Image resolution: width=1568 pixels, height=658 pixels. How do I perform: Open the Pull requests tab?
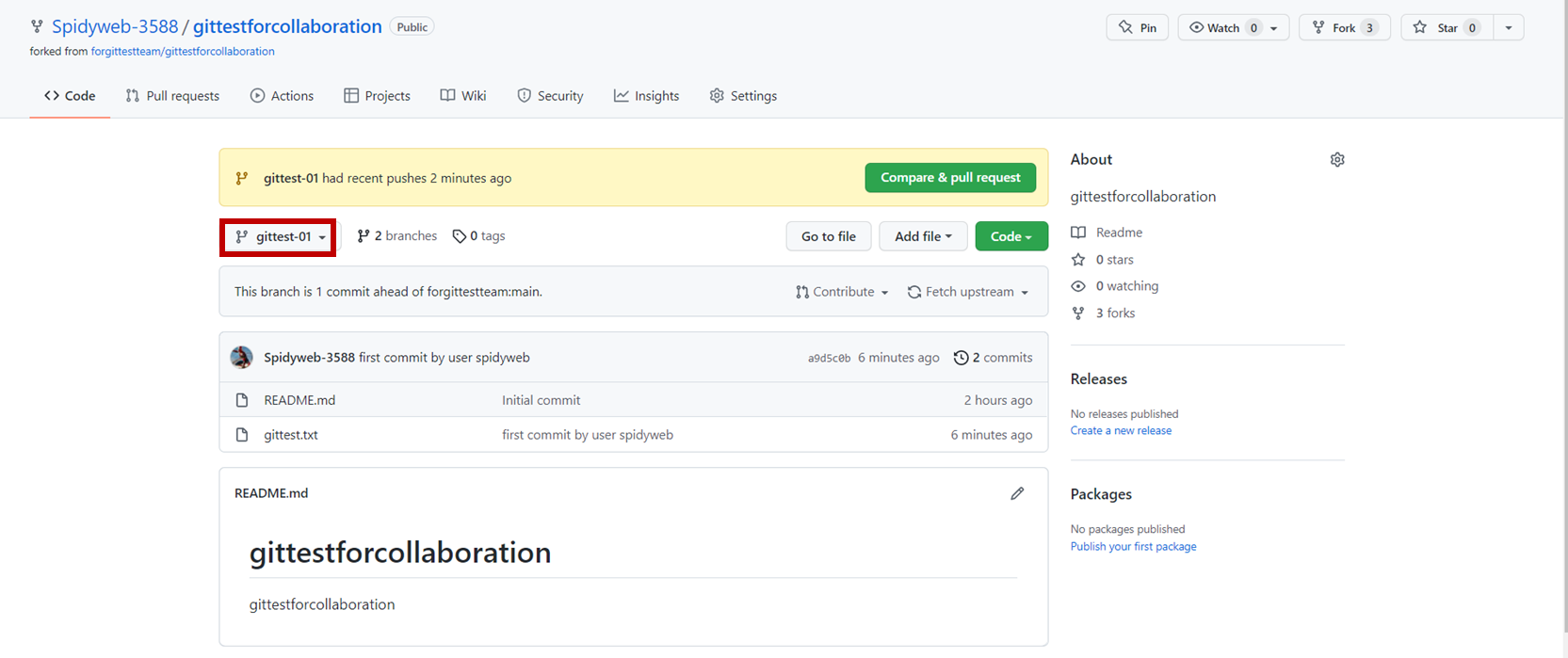pos(172,96)
